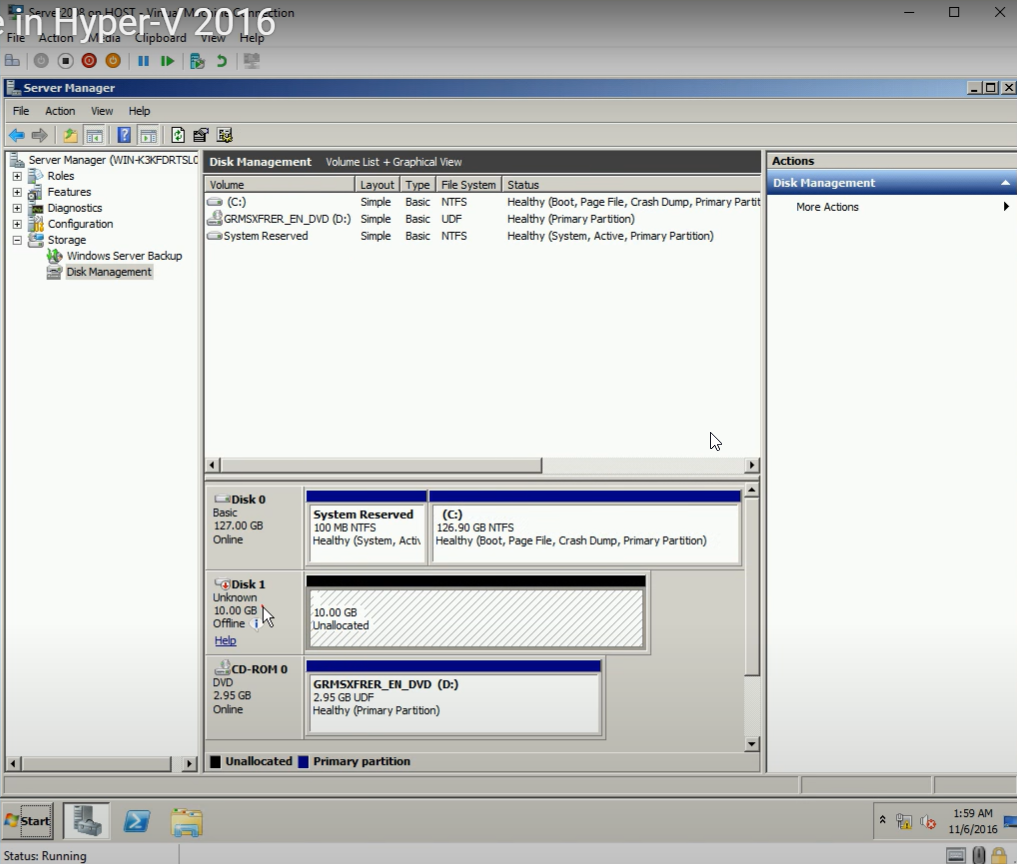Click the Refresh icon in Server Manager toolbar
1017x864 pixels.
[x=178, y=136]
